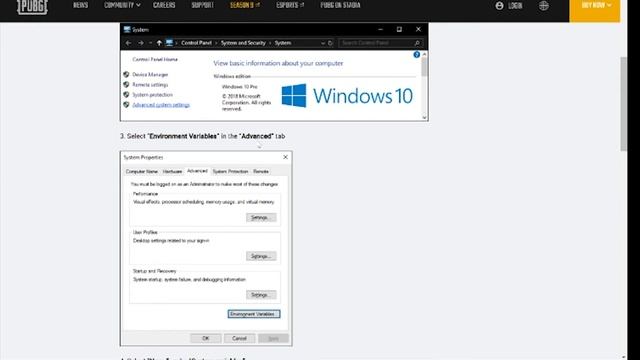640x360 pixels.
Task: Click Control Panel Home link
Action: pos(155,60)
